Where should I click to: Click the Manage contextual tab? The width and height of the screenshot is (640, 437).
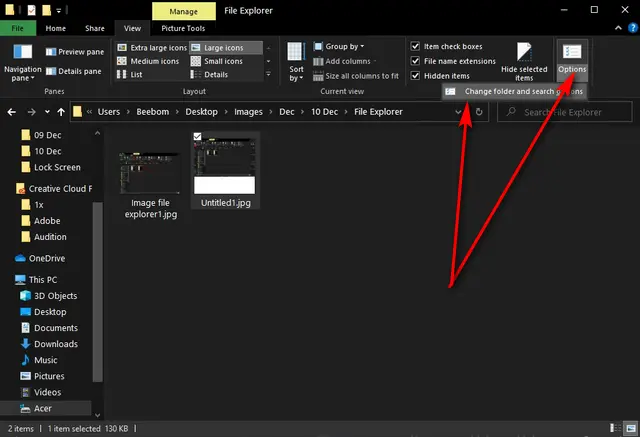pos(184,11)
